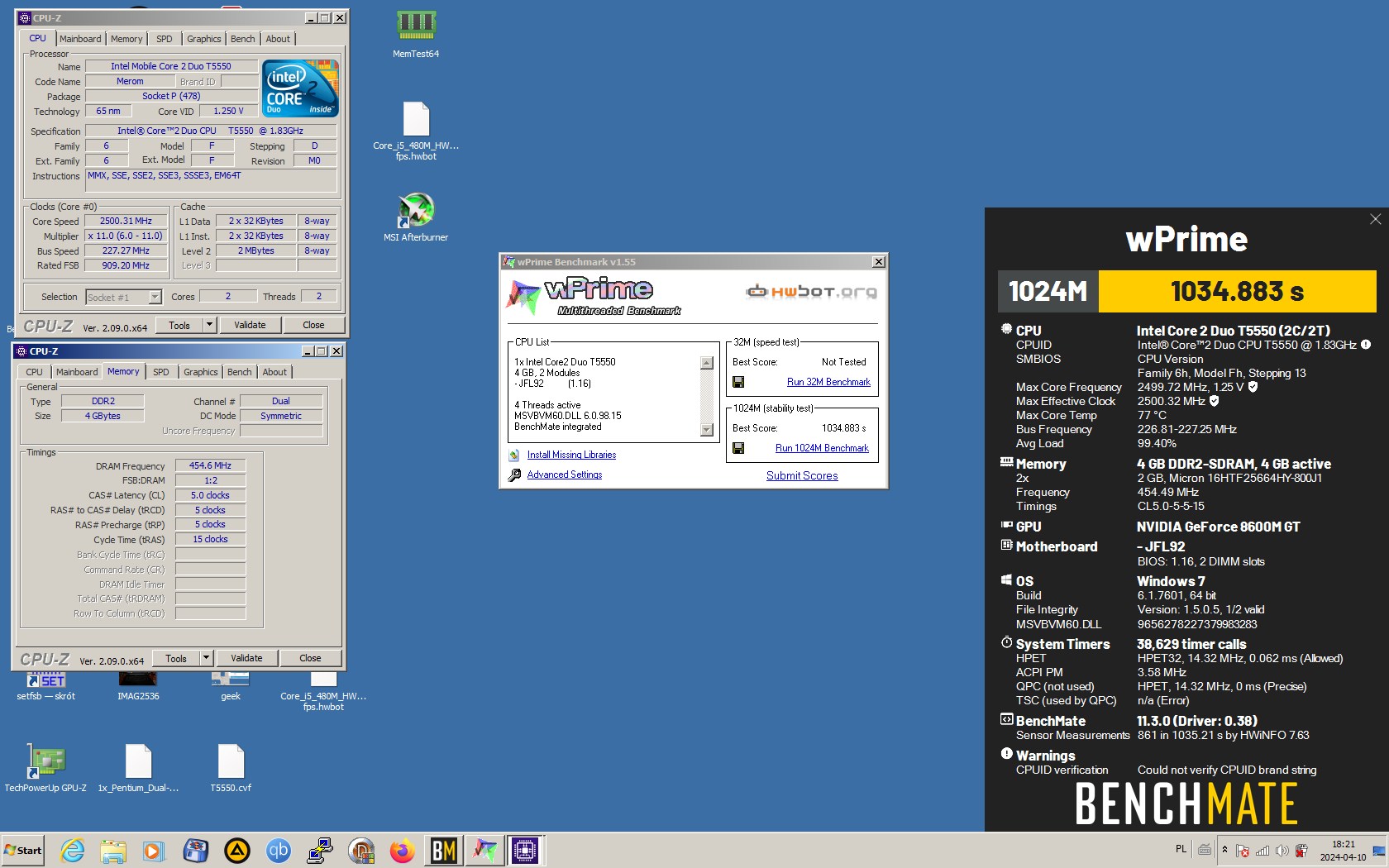
Task: Click wPrime CPU List scroll down arrow
Action: tap(707, 429)
